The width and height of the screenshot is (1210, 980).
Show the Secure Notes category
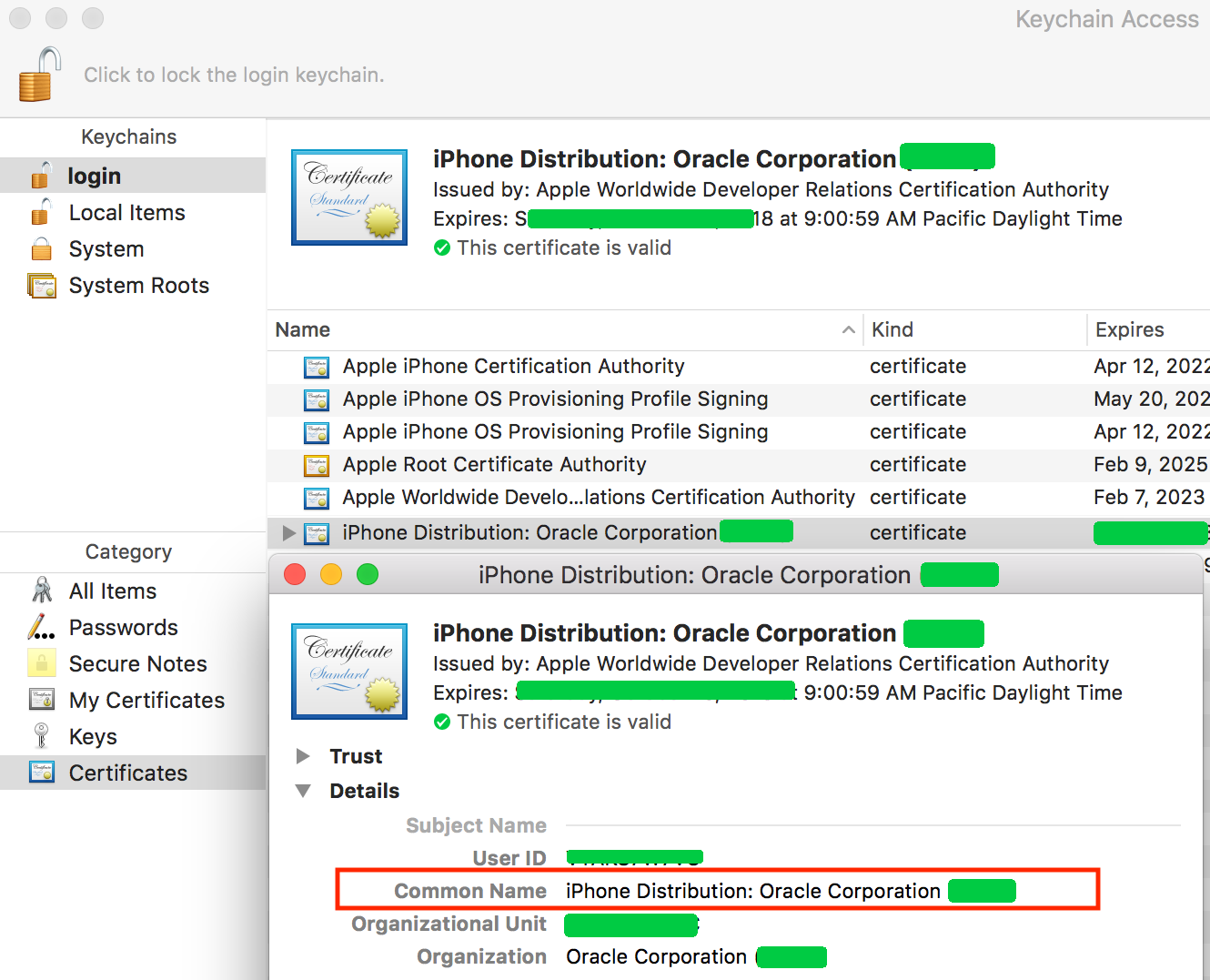click(x=133, y=663)
